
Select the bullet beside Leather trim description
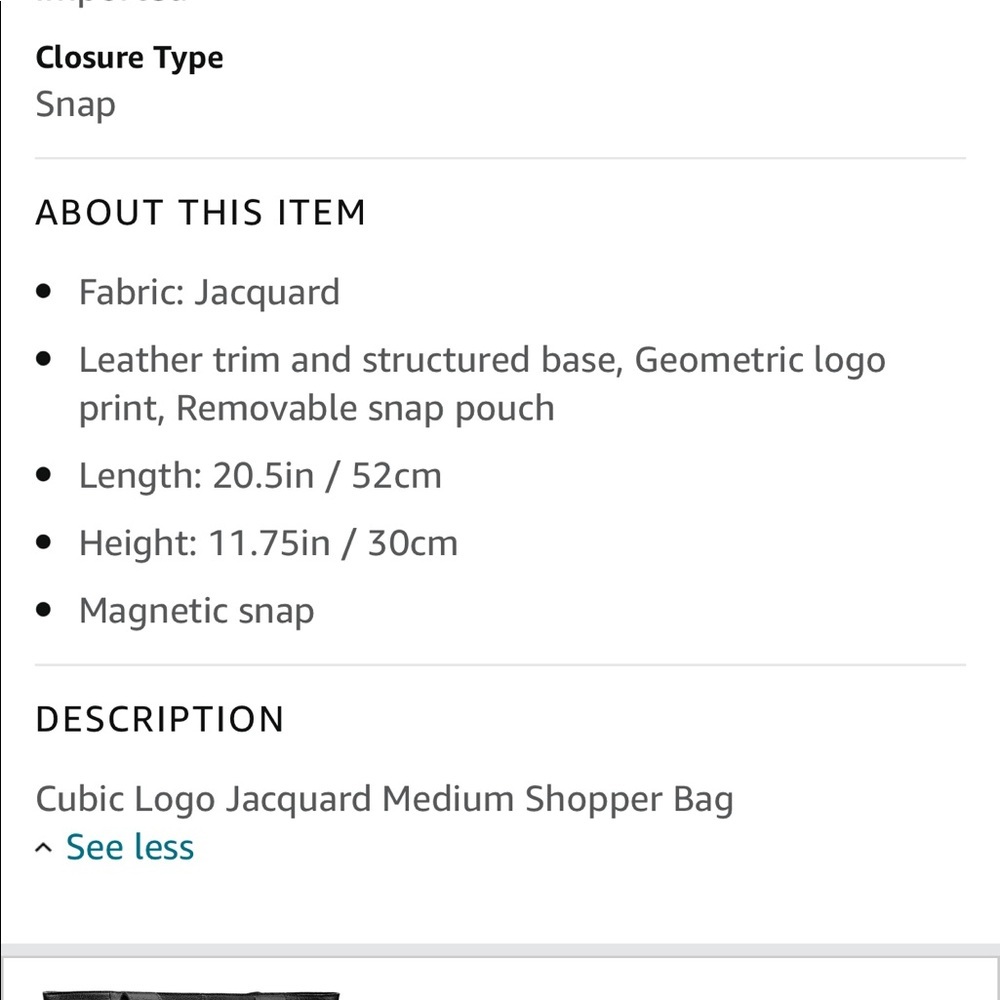tap(42, 357)
